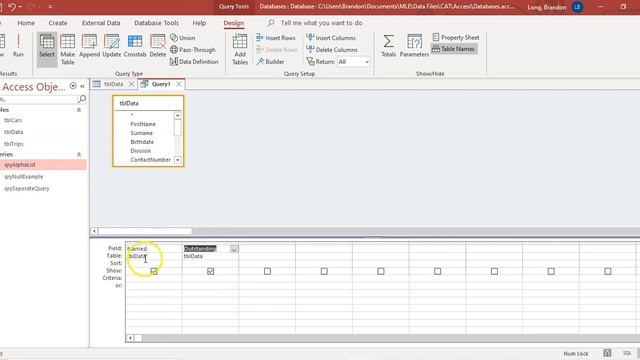Open the undo history dropdown arrow
Image resolution: width=640 pixels, height=360 pixels.
point(20,7)
